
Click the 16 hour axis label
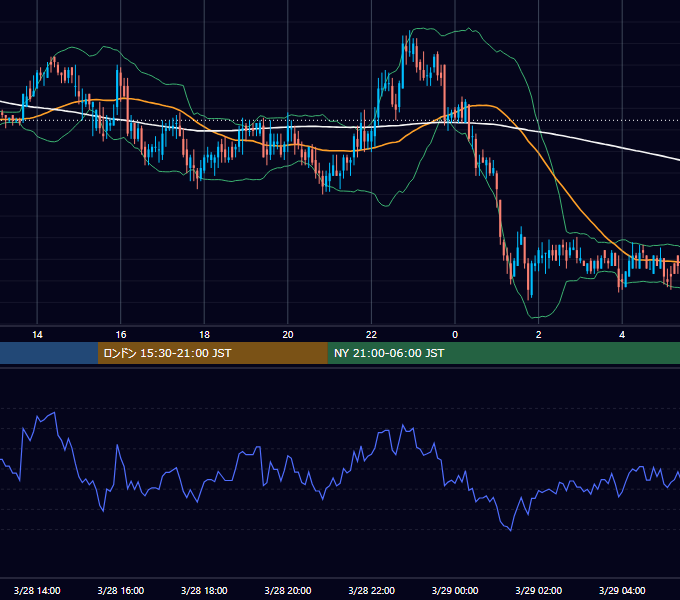121,335
